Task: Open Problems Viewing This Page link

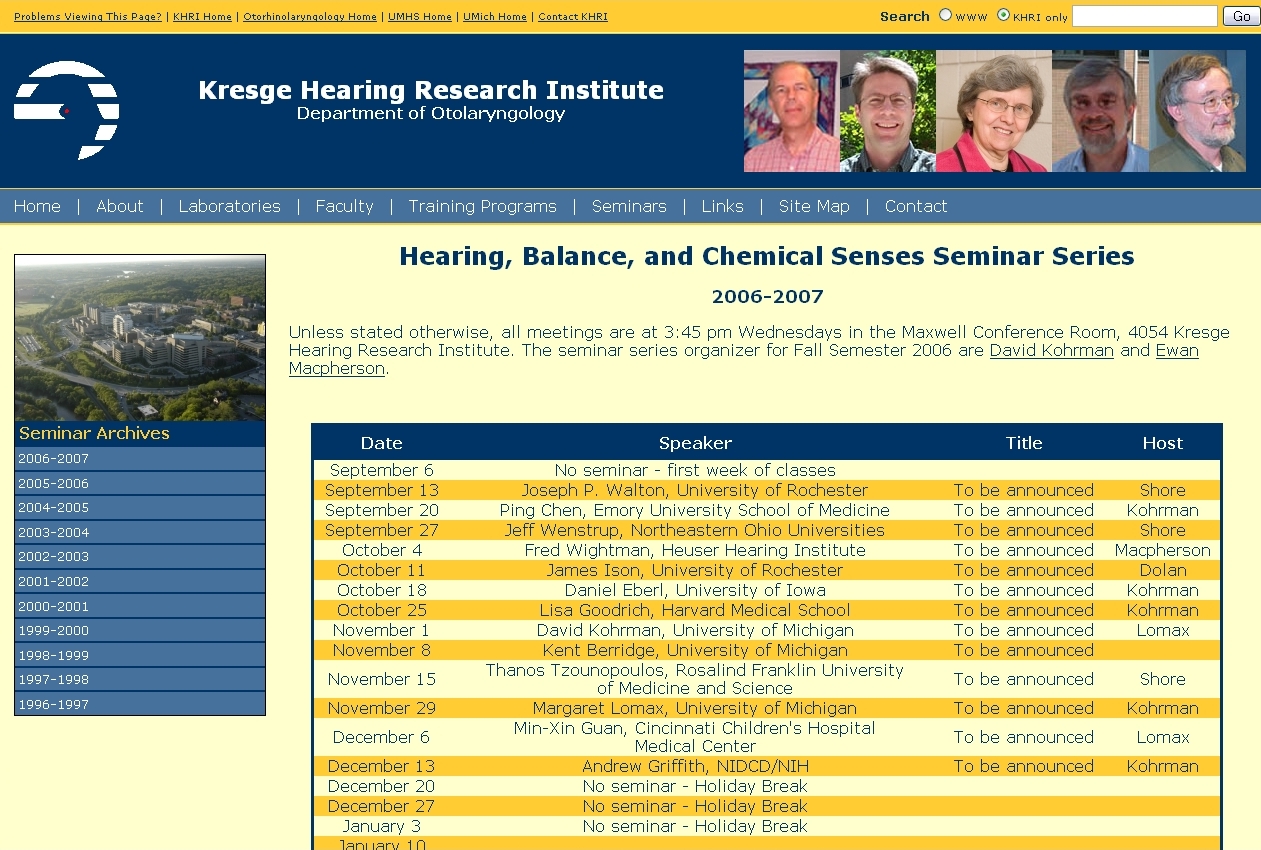Action: 88,17
